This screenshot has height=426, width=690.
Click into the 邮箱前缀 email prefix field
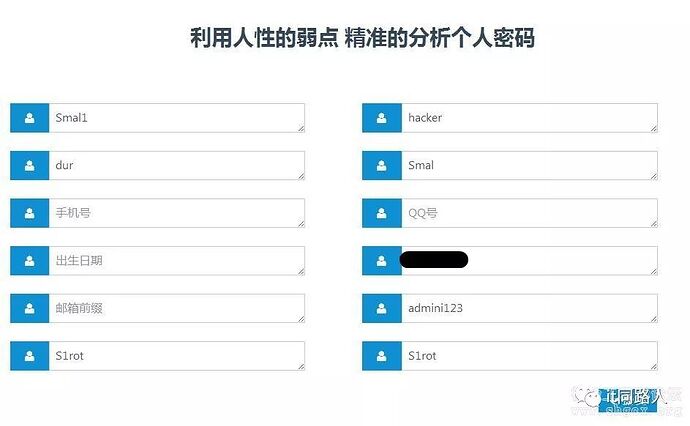point(175,308)
